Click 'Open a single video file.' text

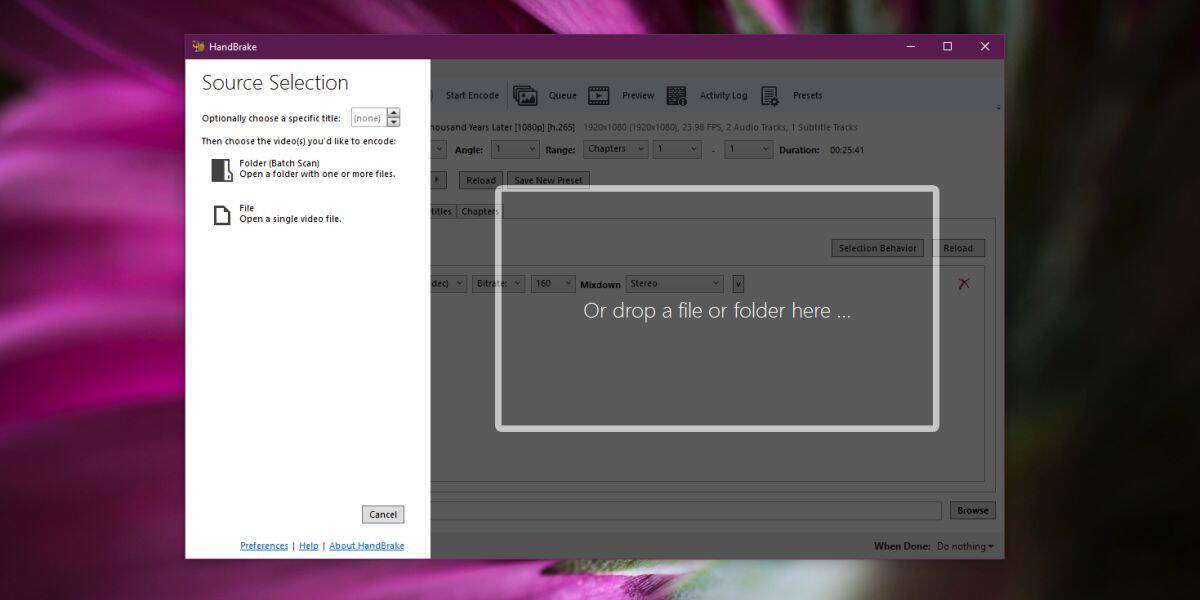pos(290,219)
